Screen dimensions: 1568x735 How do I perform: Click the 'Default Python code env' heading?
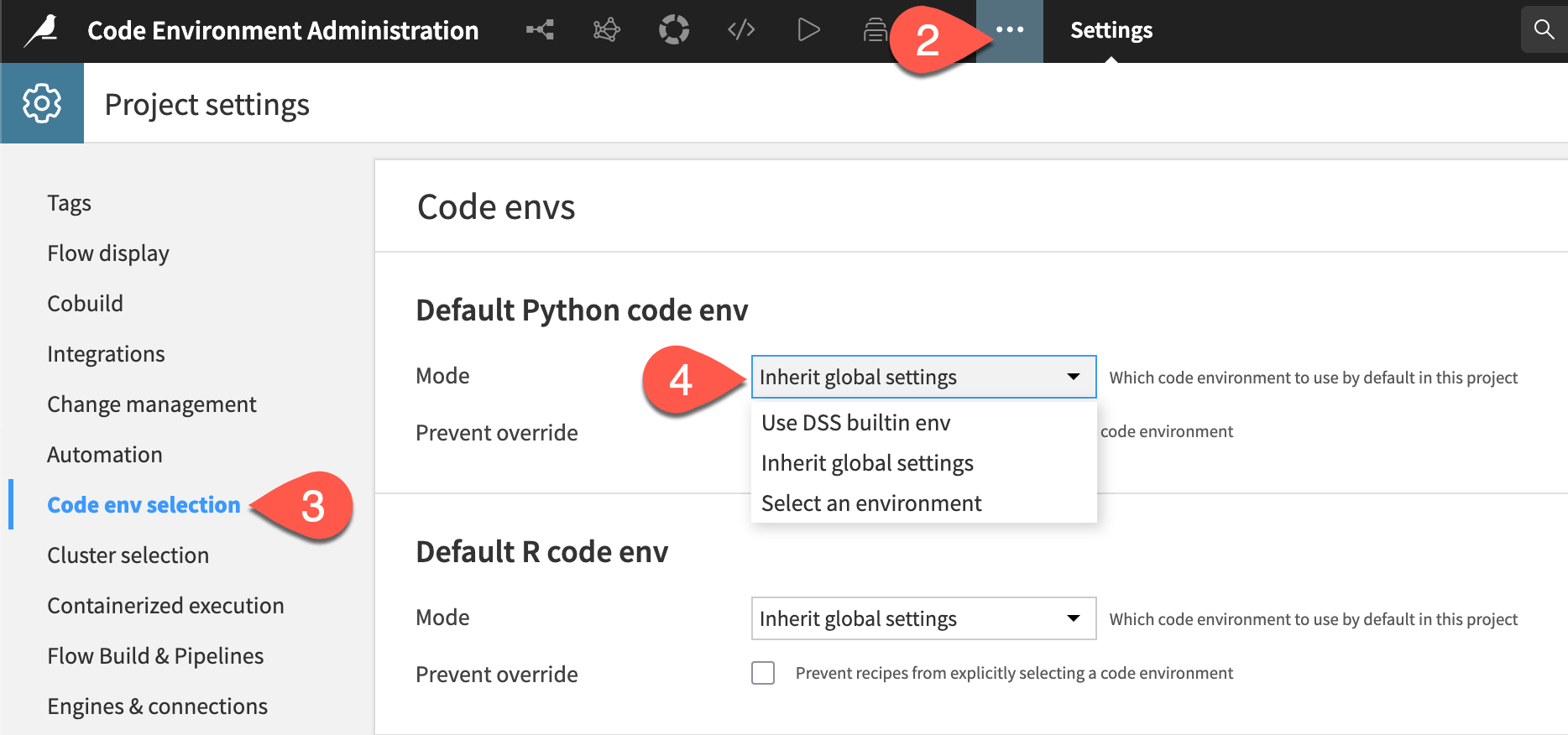[x=582, y=310]
